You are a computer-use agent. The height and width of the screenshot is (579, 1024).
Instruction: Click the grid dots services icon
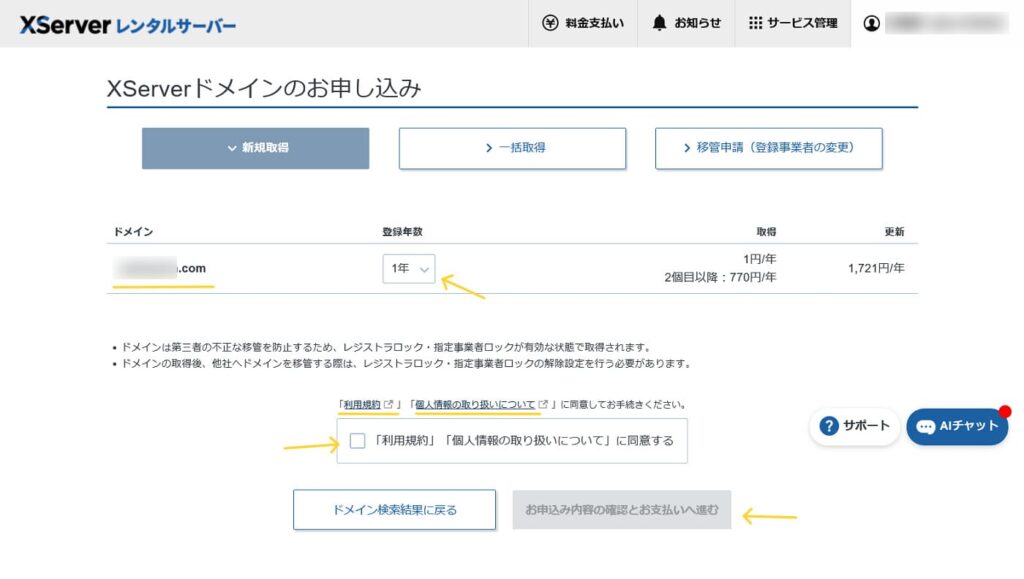pos(756,23)
